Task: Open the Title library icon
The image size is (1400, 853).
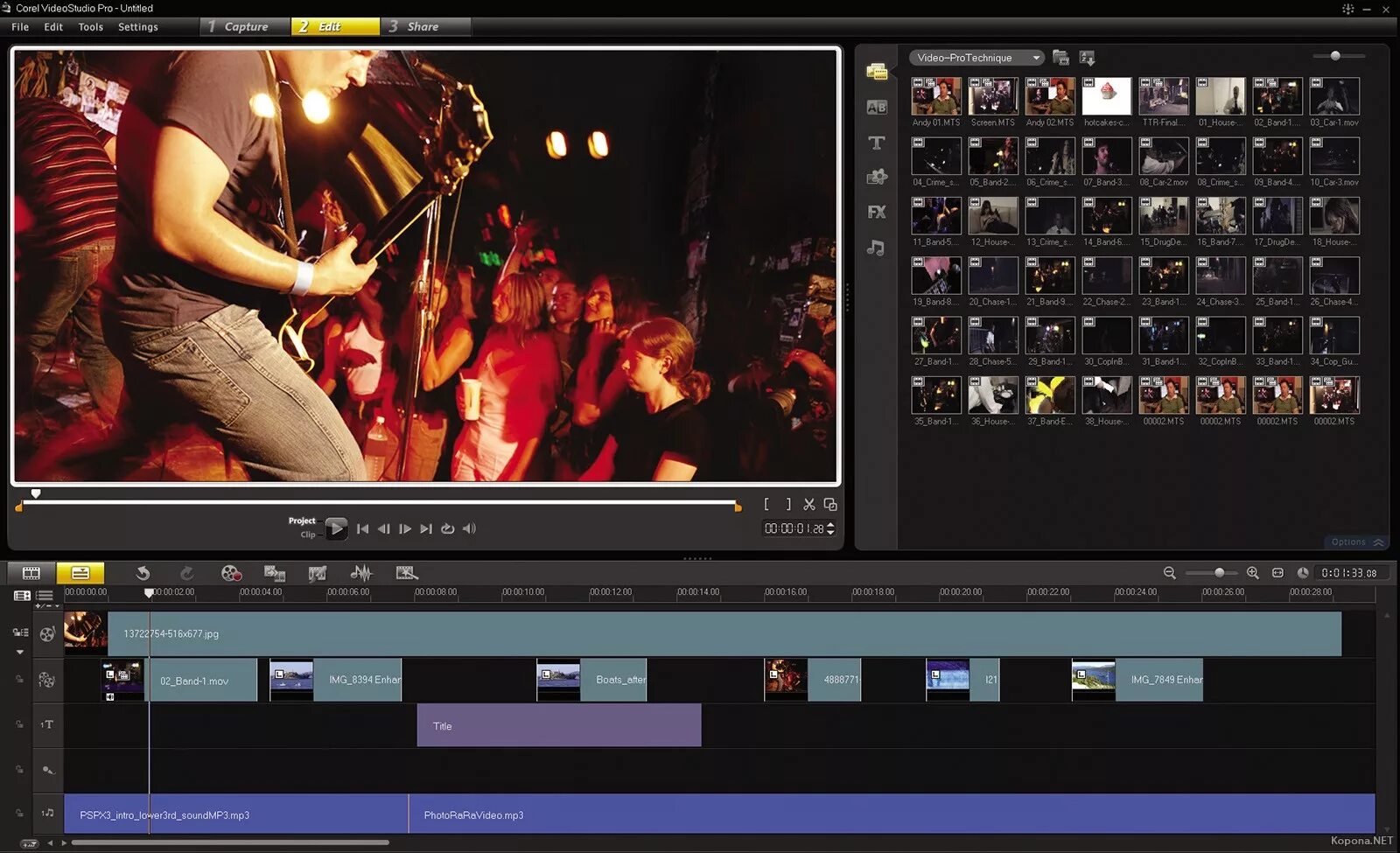Action: (877, 143)
